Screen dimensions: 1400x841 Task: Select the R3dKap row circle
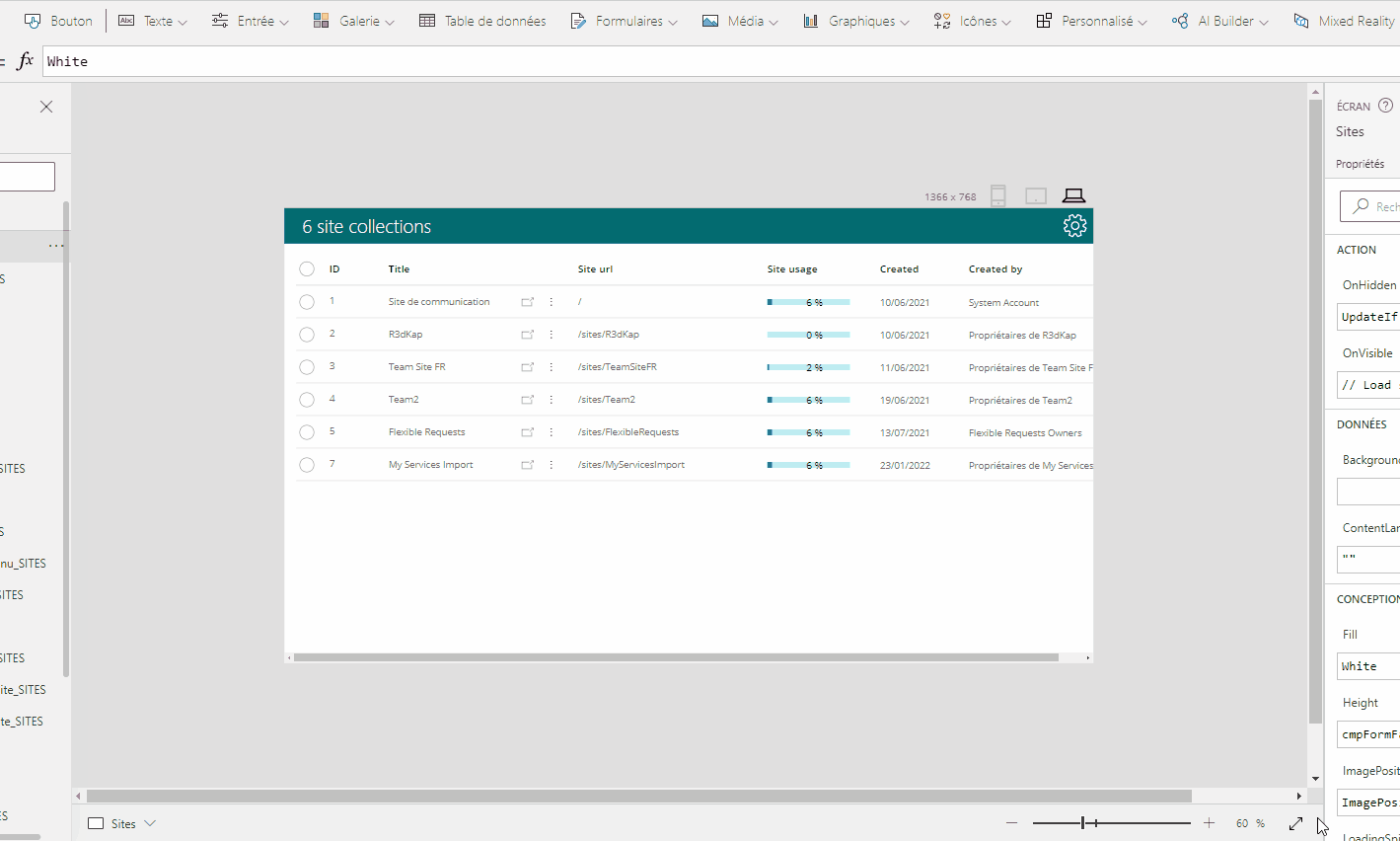pyautogui.click(x=307, y=335)
